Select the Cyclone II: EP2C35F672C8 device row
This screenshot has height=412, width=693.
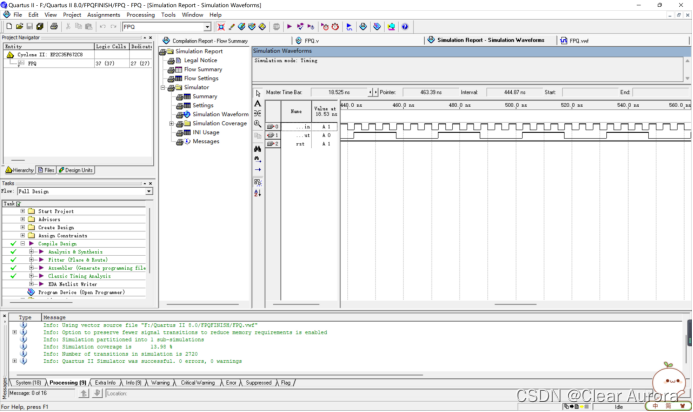pos(50,55)
